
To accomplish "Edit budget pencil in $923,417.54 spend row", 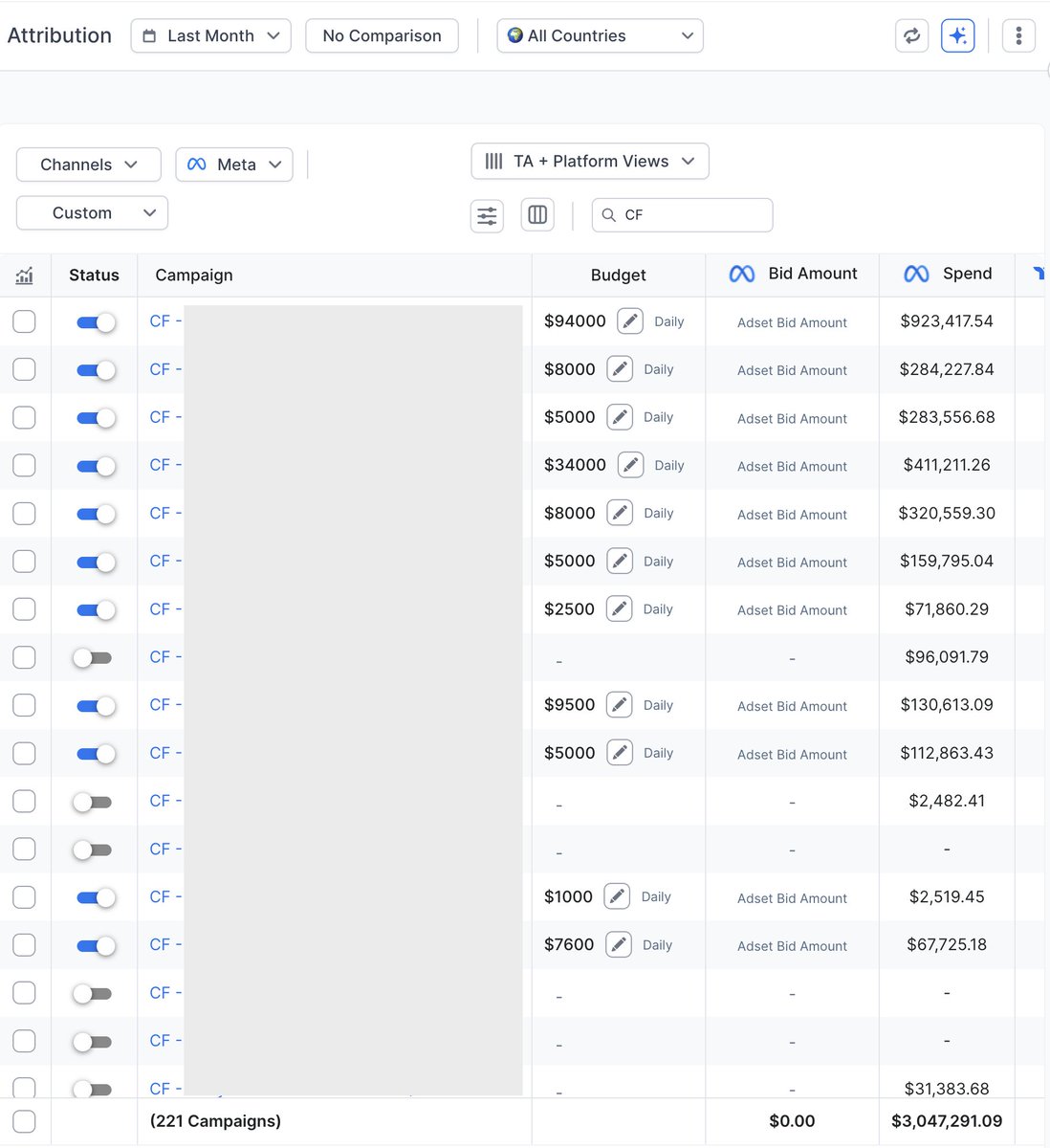I will point(629,321).
